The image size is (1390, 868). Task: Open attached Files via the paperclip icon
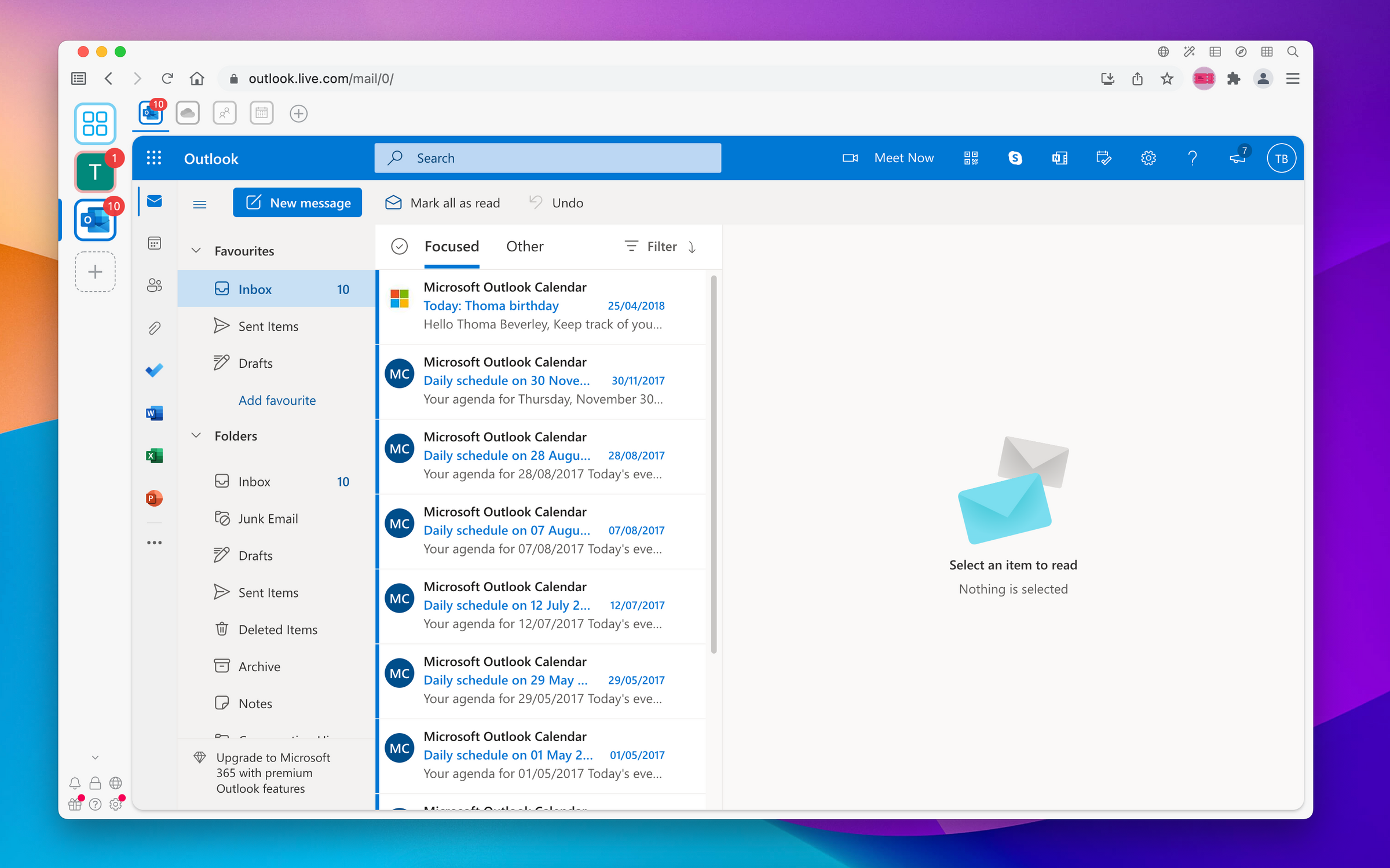click(154, 327)
